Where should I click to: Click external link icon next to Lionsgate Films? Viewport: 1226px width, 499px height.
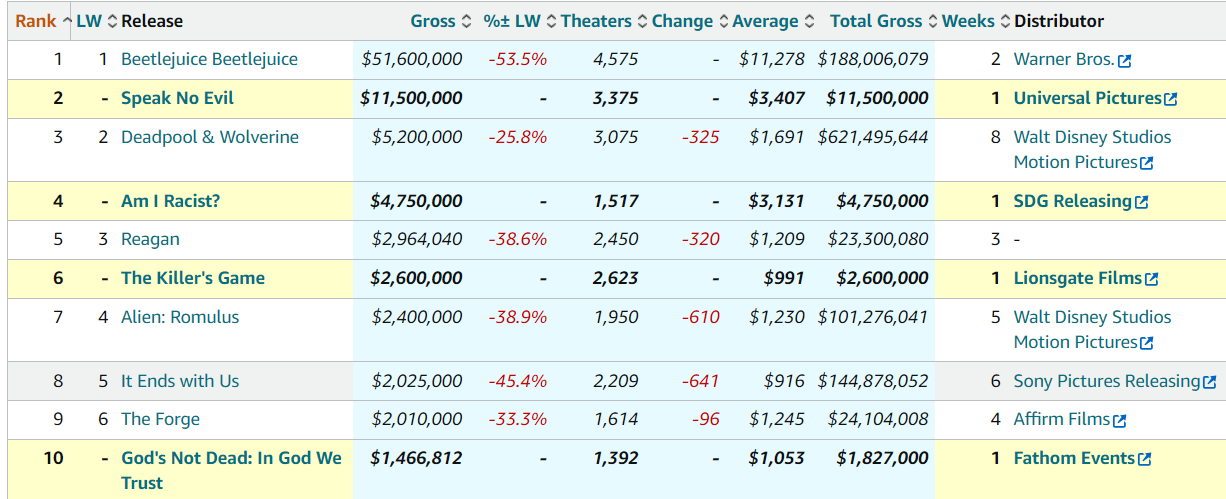1151,280
